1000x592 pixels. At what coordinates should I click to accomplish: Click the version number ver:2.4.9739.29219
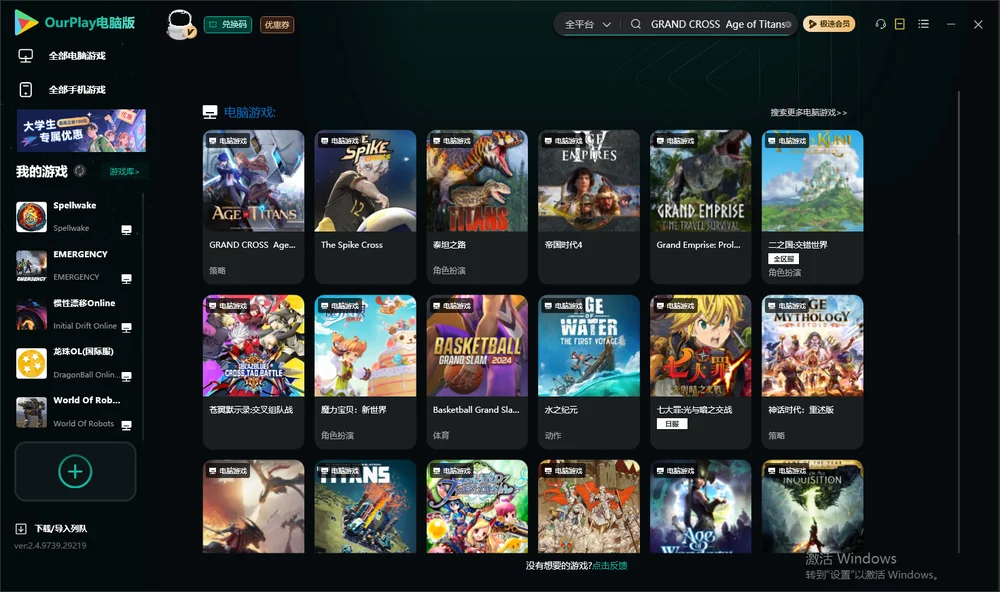(x=50, y=546)
